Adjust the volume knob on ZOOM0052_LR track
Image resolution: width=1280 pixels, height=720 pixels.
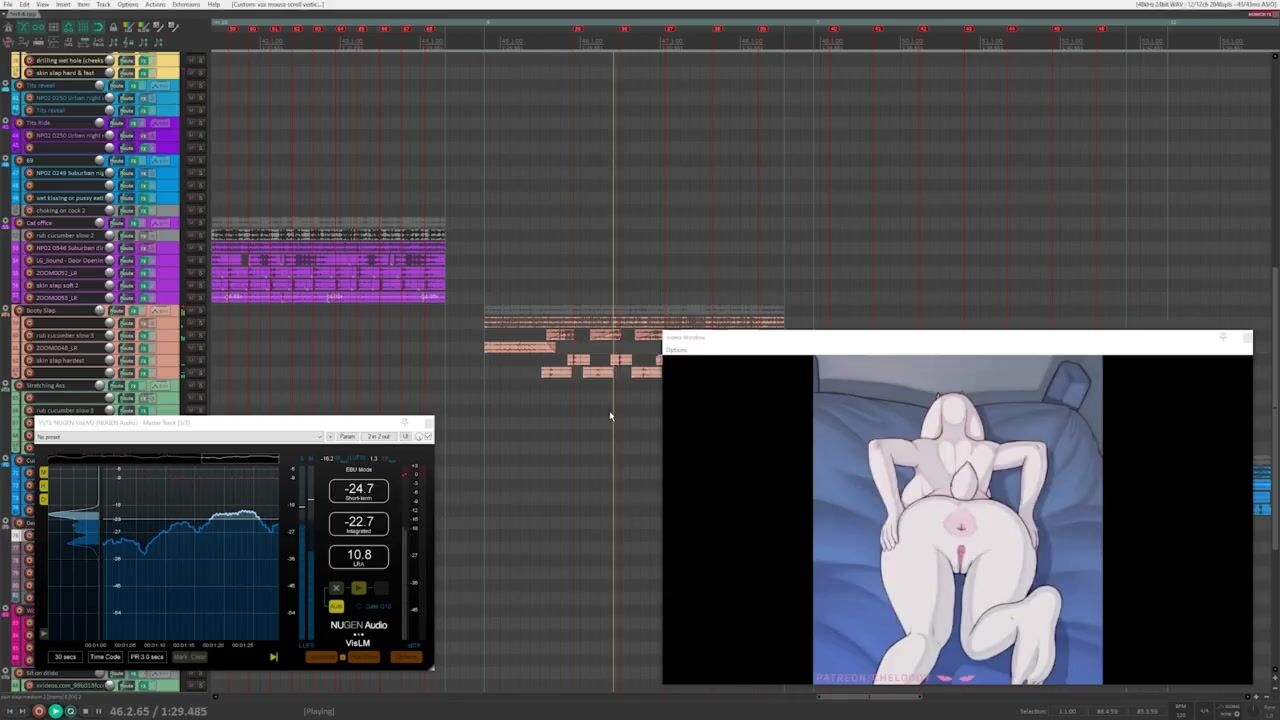point(109,273)
